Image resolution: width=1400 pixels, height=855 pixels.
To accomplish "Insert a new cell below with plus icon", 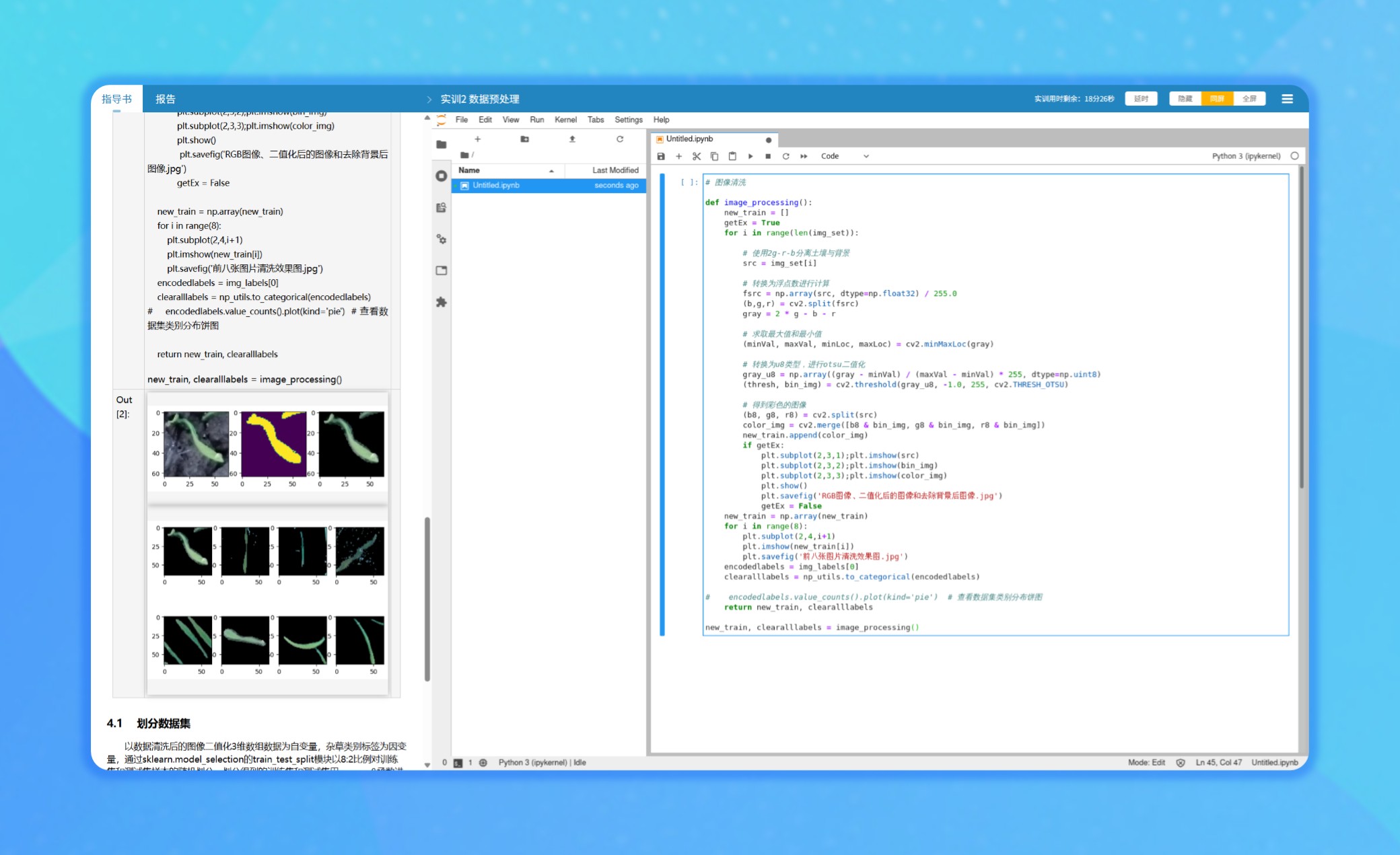I will (x=678, y=156).
